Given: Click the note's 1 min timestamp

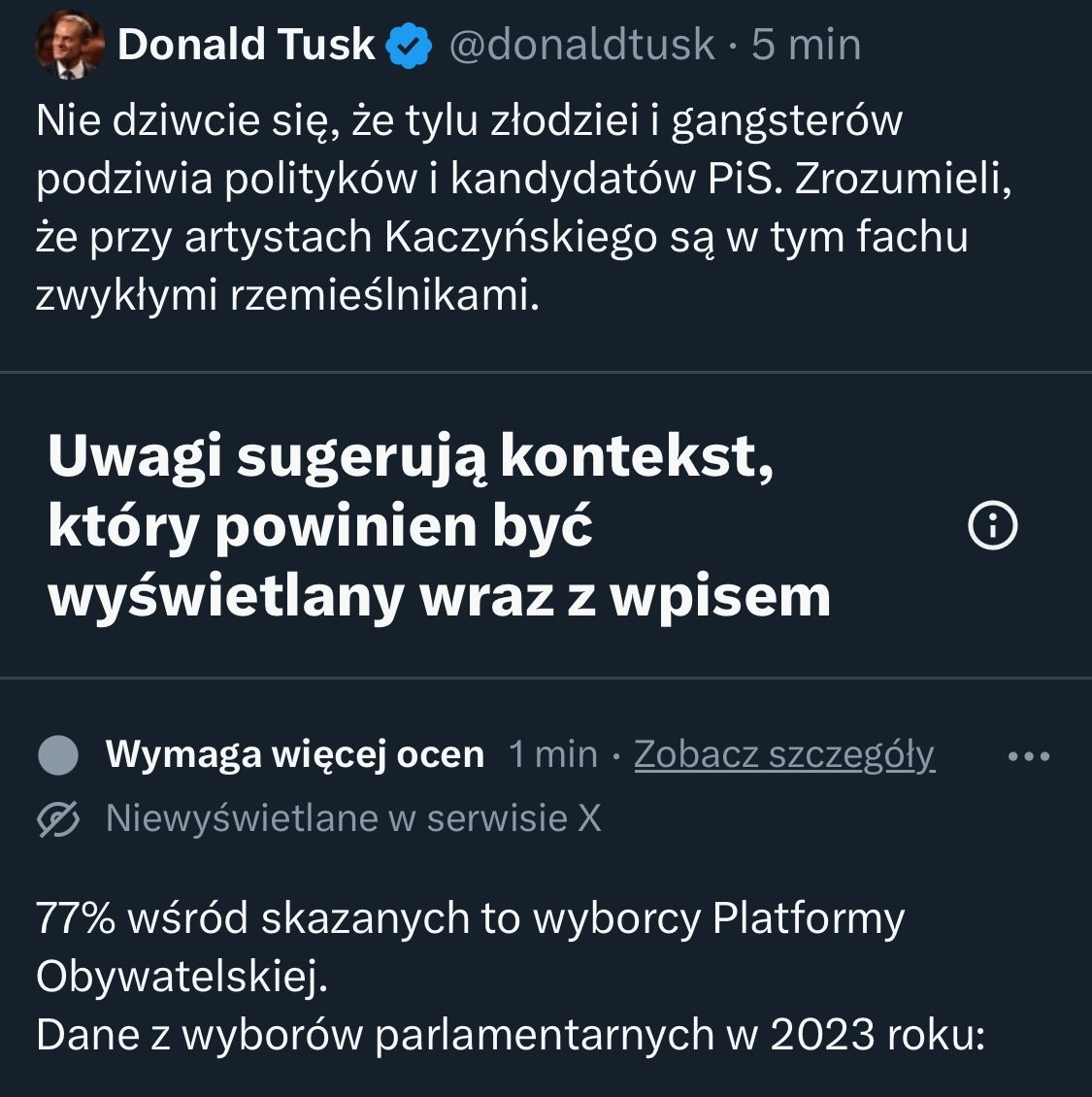Looking at the screenshot, I should click(x=552, y=754).
